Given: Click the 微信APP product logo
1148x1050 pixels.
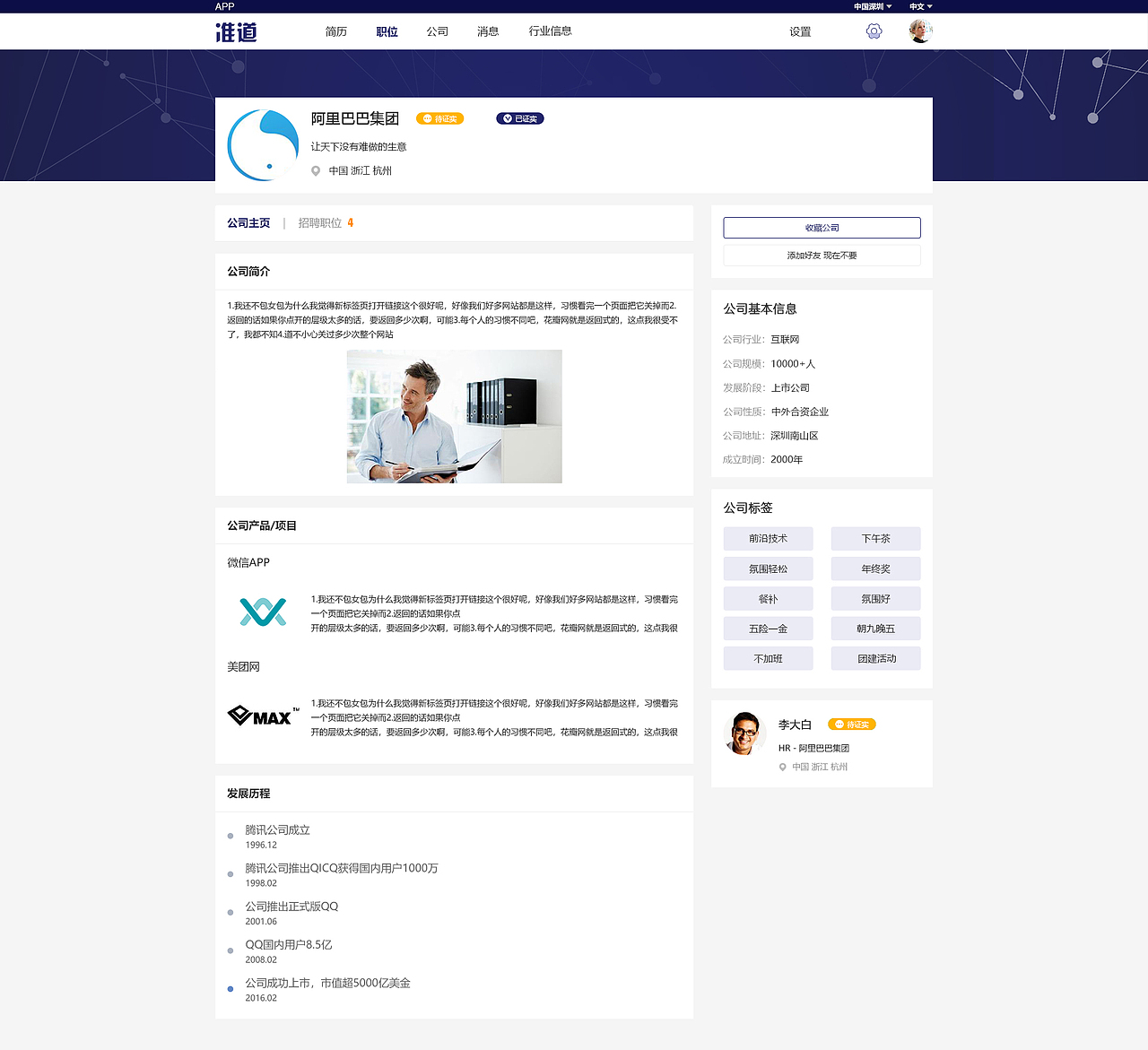Looking at the screenshot, I should (263, 612).
